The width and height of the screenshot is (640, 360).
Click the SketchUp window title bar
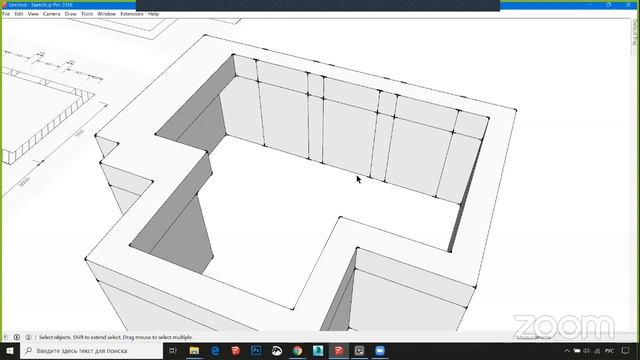69,5
